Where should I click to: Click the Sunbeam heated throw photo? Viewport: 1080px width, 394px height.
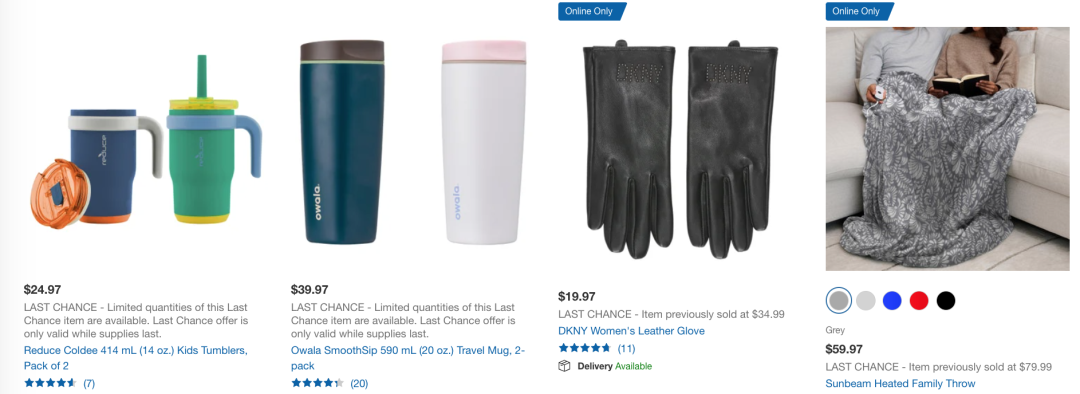click(947, 149)
